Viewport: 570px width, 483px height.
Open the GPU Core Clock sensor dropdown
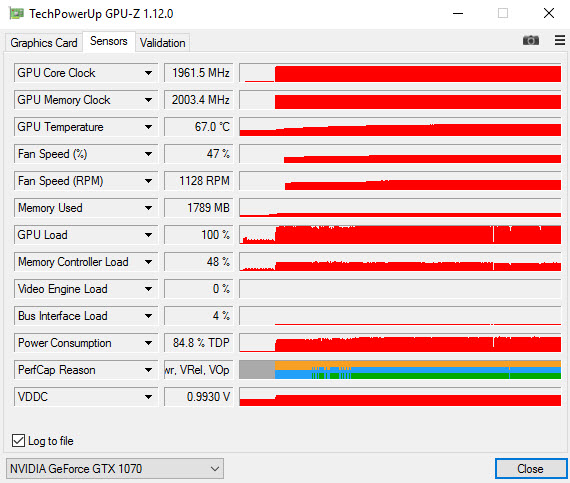[x=148, y=73]
